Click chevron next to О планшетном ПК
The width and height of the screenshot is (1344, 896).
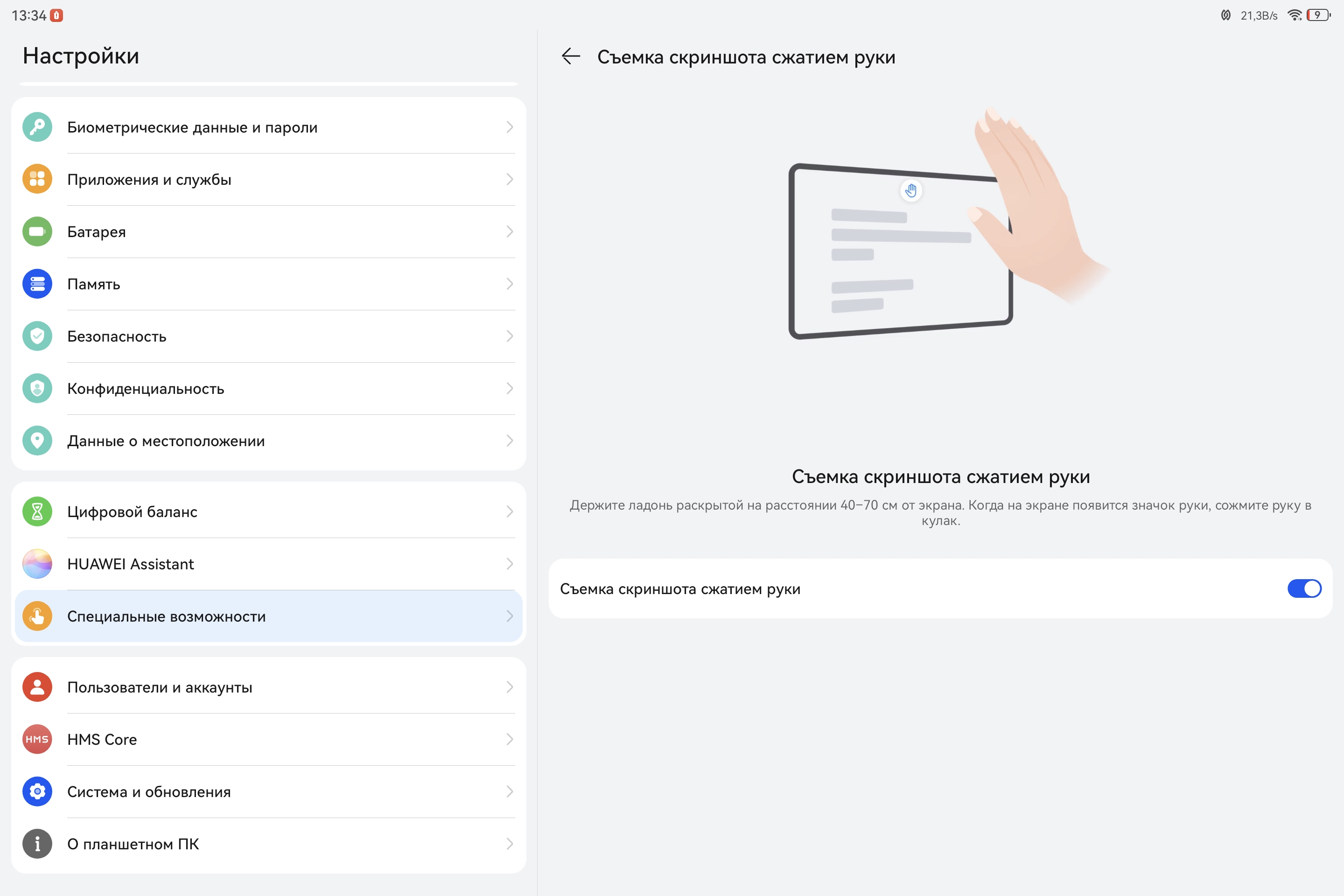click(x=509, y=844)
